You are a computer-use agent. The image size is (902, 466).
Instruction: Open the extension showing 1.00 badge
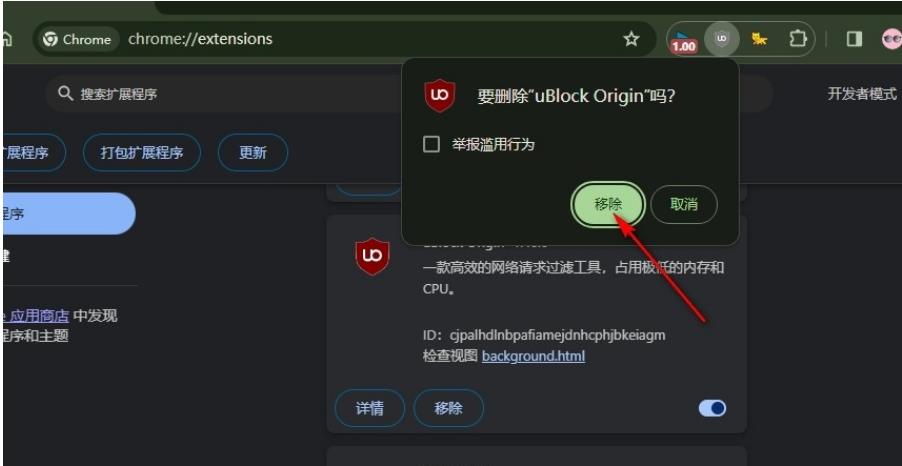[x=683, y=40]
